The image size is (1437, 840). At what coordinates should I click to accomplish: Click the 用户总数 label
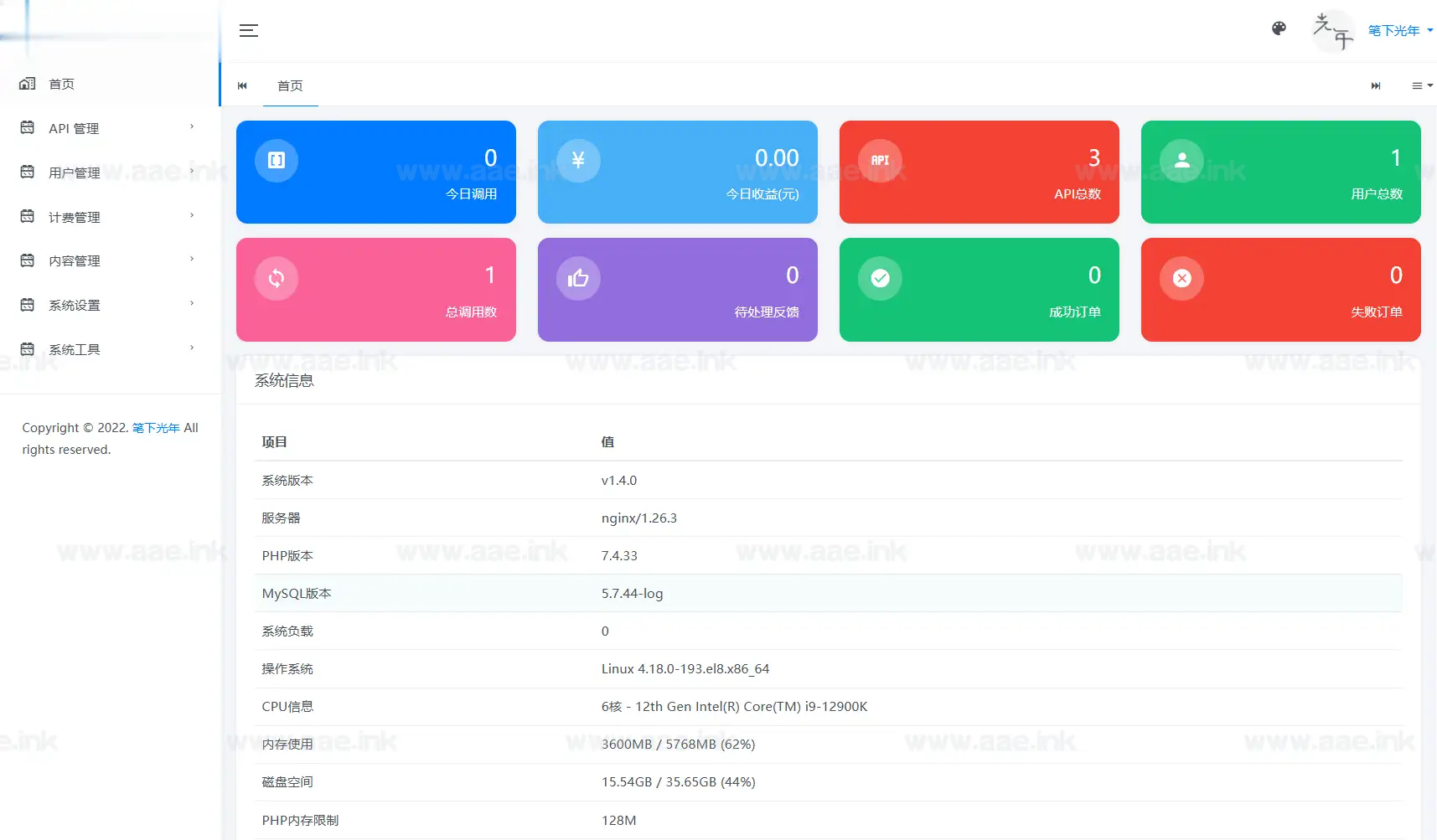[x=1377, y=194]
